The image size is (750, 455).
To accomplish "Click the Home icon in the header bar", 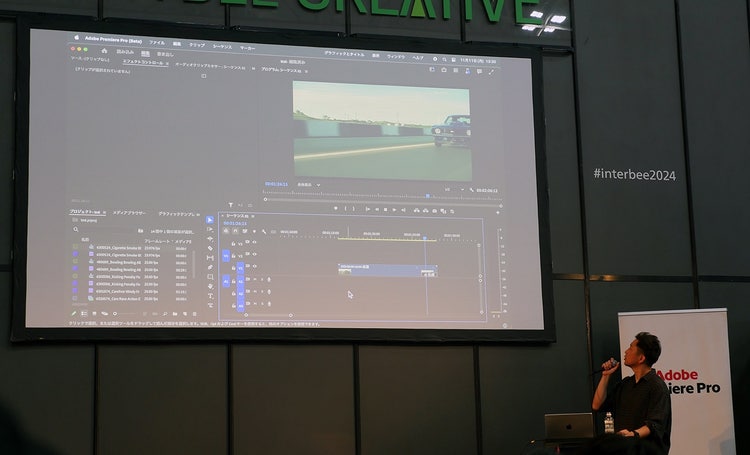I will pos(104,51).
